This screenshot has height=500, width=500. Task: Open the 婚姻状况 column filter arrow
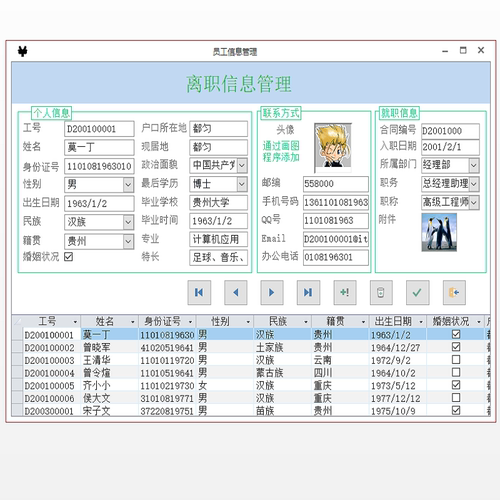(479, 322)
